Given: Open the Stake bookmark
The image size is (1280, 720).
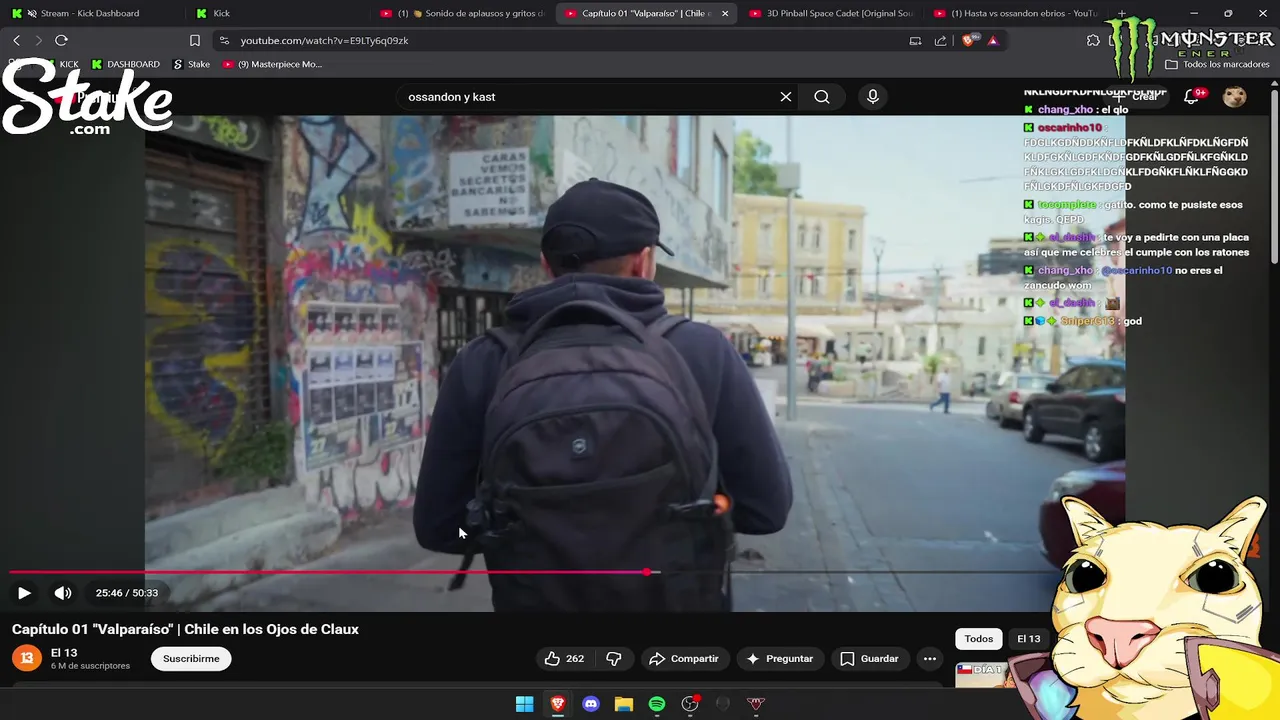Looking at the screenshot, I should (192, 64).
